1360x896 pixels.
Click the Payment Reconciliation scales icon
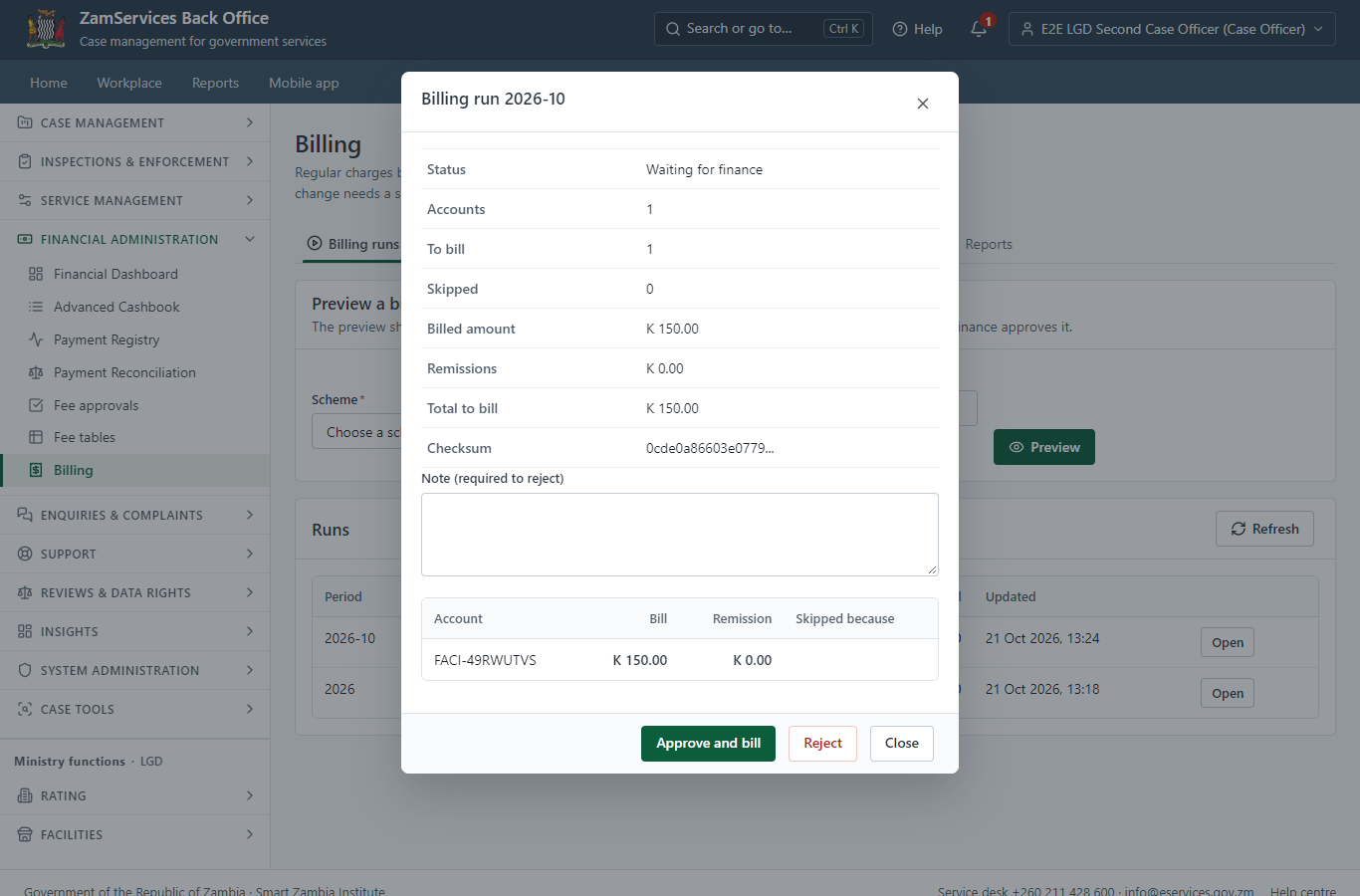[x=36, y=372]
